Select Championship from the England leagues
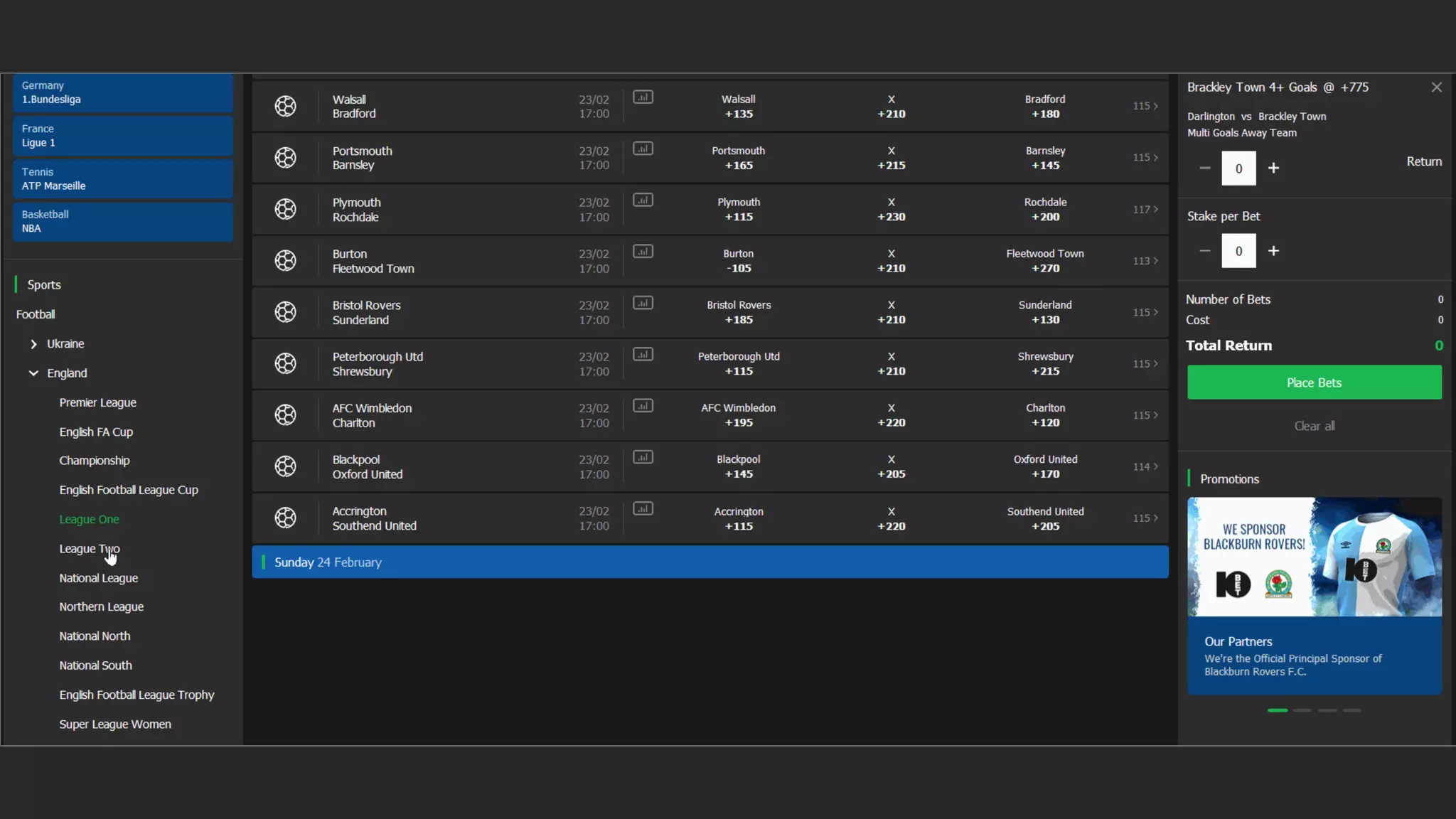This screenshot has width=1456, height=819. pyautogui.click(x=95, y=461)
